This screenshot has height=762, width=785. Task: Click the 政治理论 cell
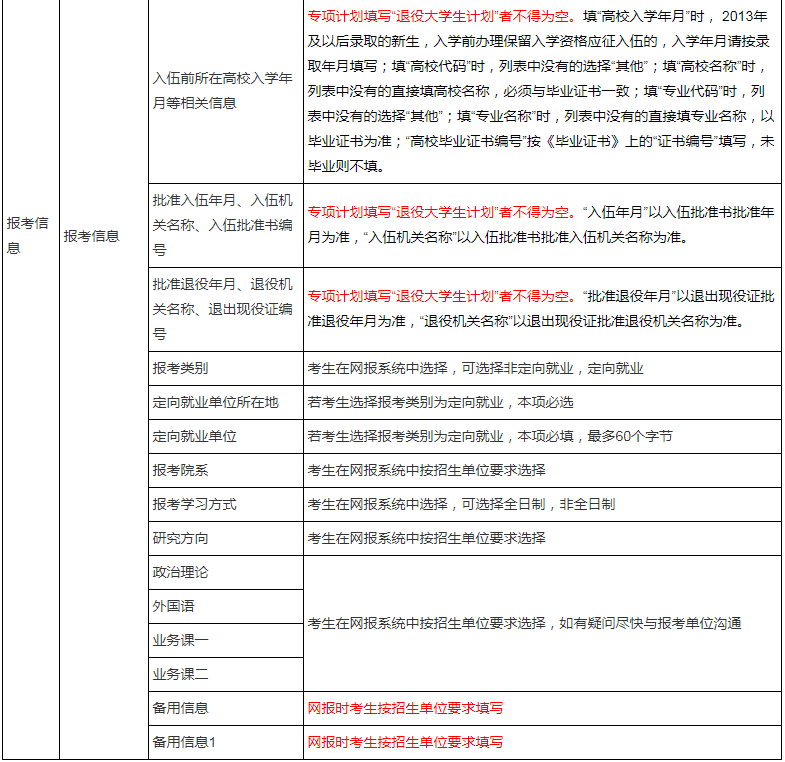pos(181,572)
